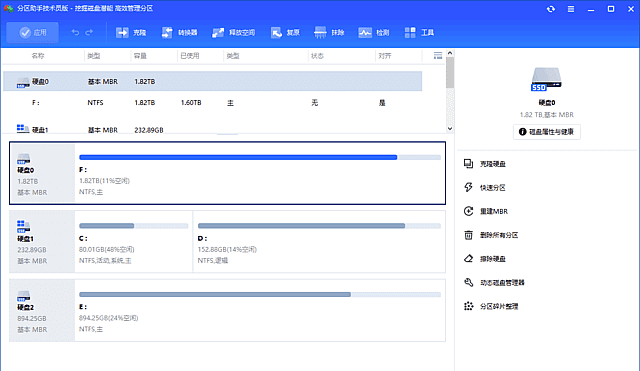Viewport: 640px width, 371px height.
Task: Sort by the 状态 column header
Action: (x=317, y=56)
